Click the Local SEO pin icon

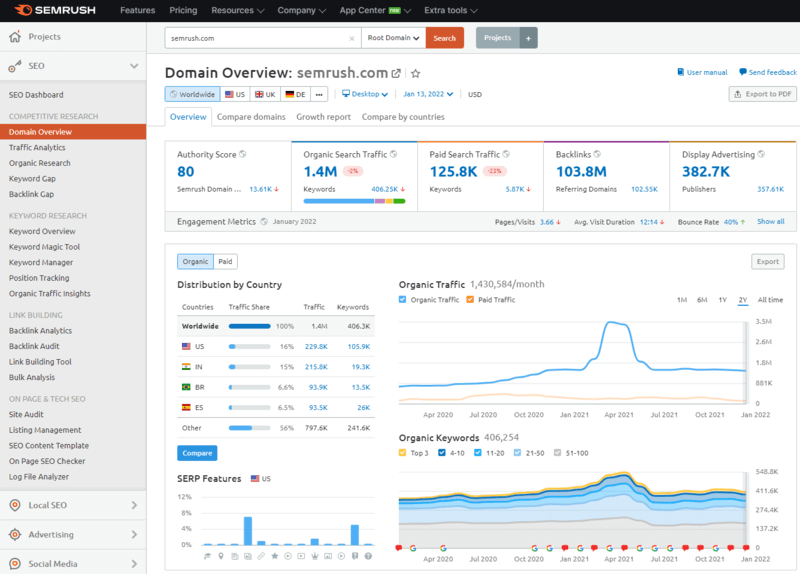point(15,506)
